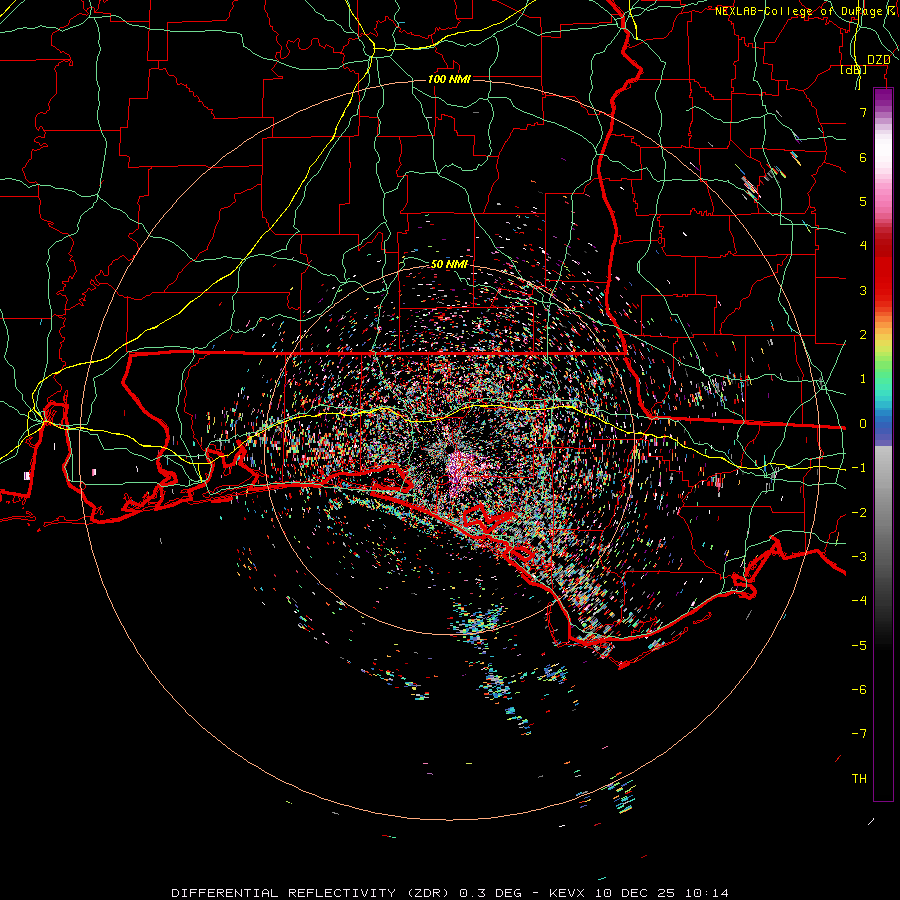Image resolution: width=900 pixels, height=900 pixels.
Task: Click the DZD product label
Action: (878, 60)
